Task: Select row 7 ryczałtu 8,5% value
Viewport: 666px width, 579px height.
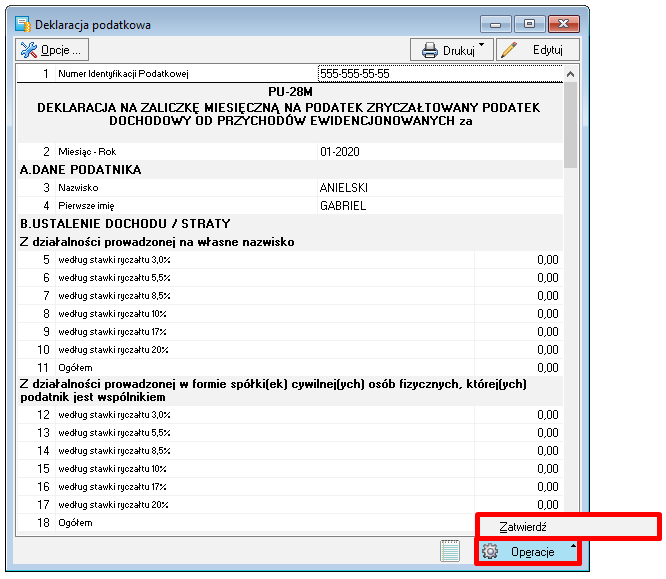Action: [519, 296]
